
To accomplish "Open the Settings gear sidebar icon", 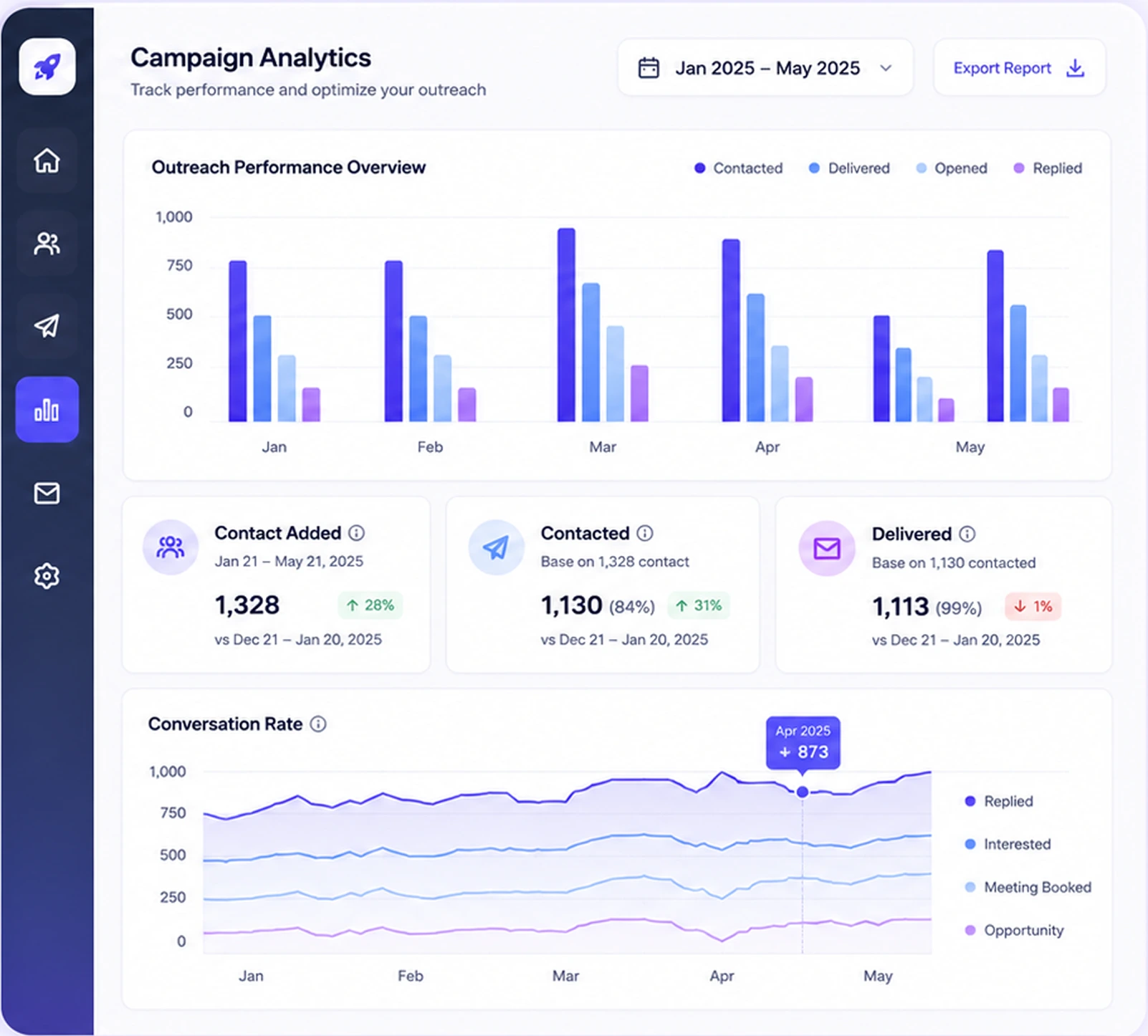I will [47, 575].
